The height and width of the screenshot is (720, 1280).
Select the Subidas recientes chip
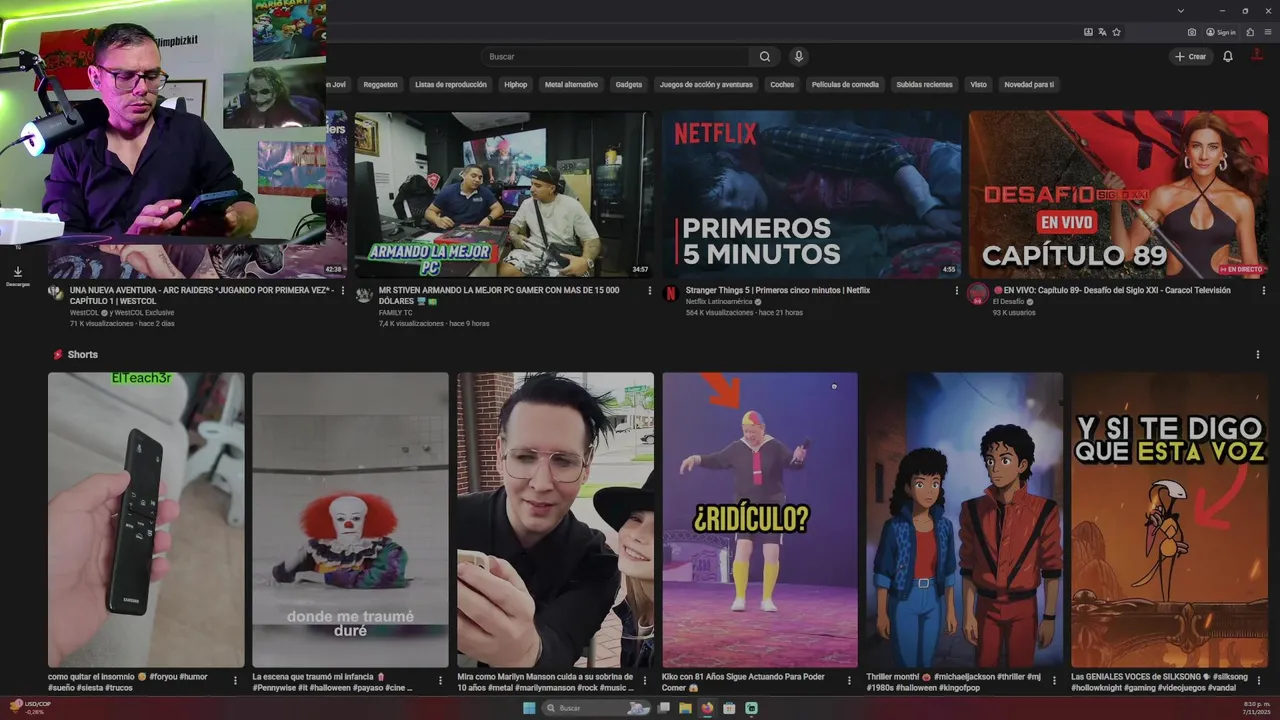pos(924,85)
